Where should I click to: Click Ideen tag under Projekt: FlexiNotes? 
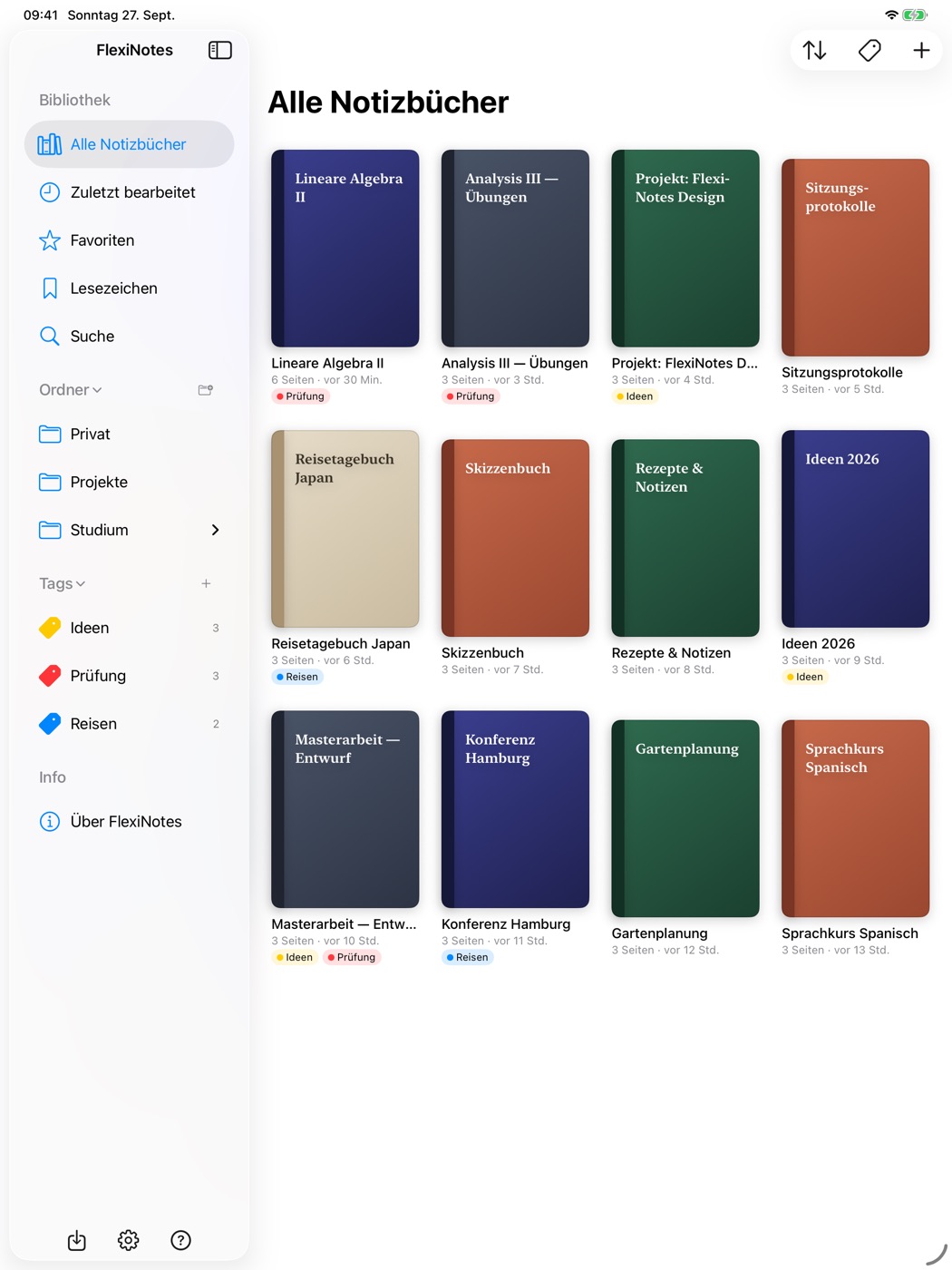click(x=635, y=396)
